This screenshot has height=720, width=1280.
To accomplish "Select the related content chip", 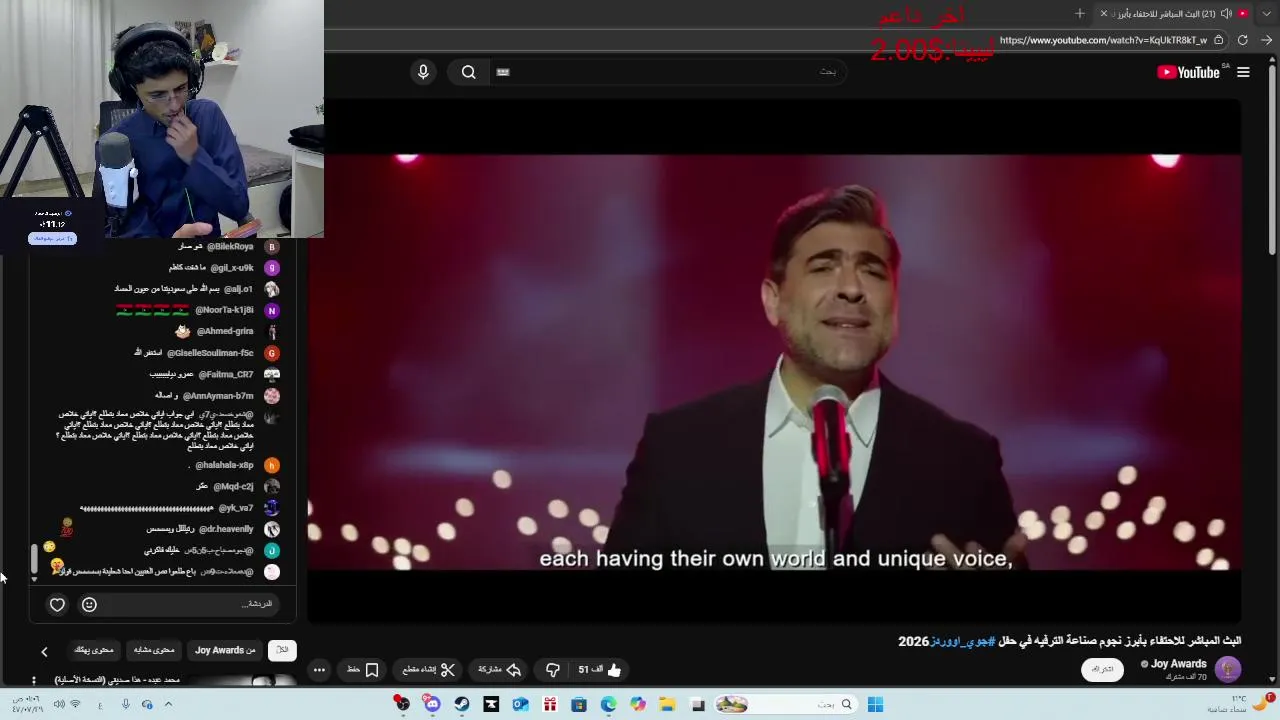I will coord(154,650).
